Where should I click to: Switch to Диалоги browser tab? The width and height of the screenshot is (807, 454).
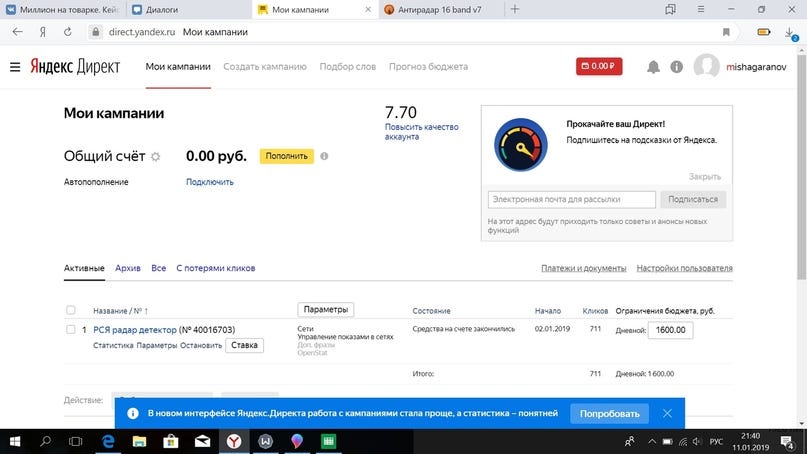pyautogui.click(x=188, y=9)
